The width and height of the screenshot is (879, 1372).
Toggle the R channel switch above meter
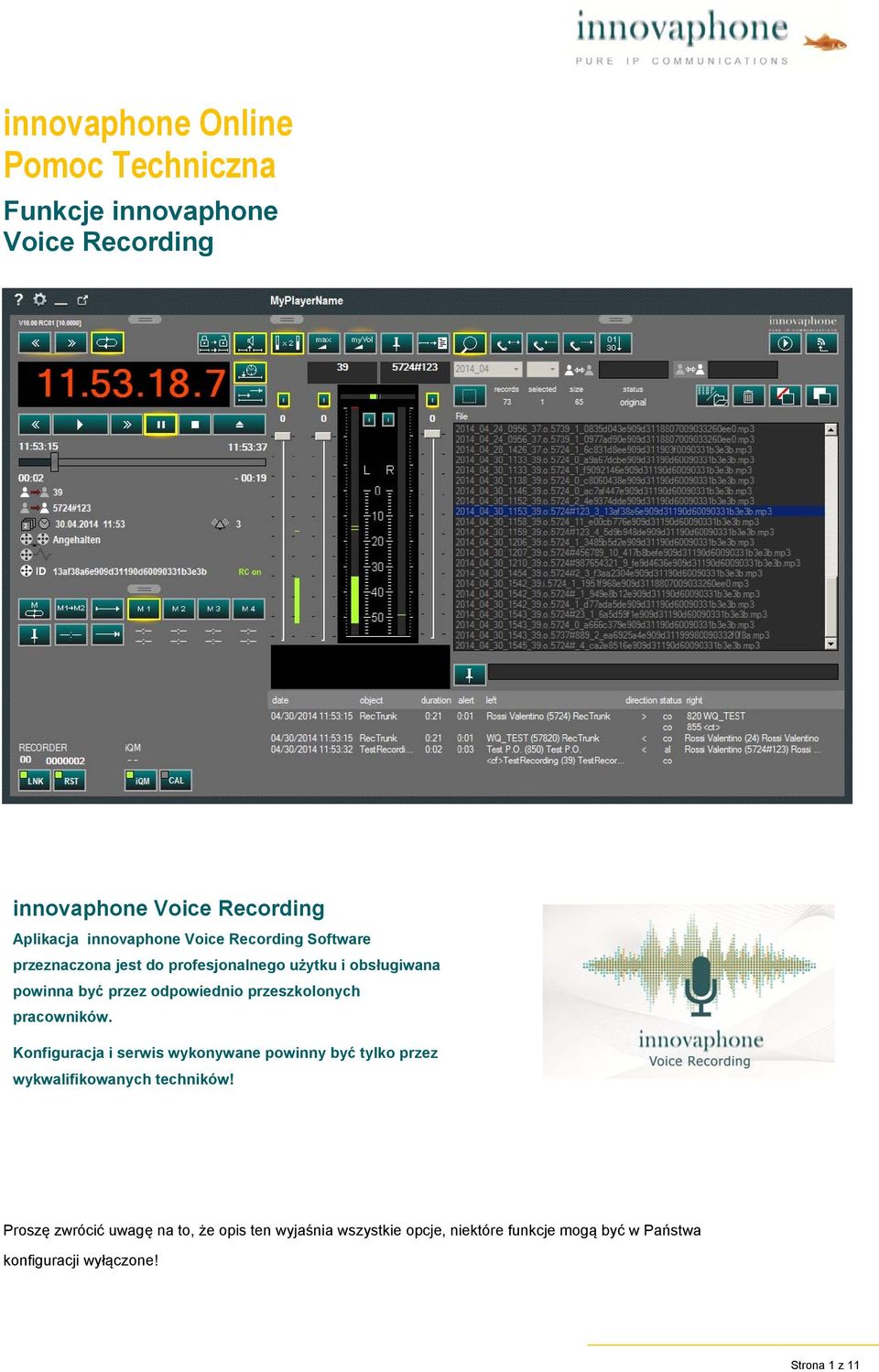(x=388, y=419)
